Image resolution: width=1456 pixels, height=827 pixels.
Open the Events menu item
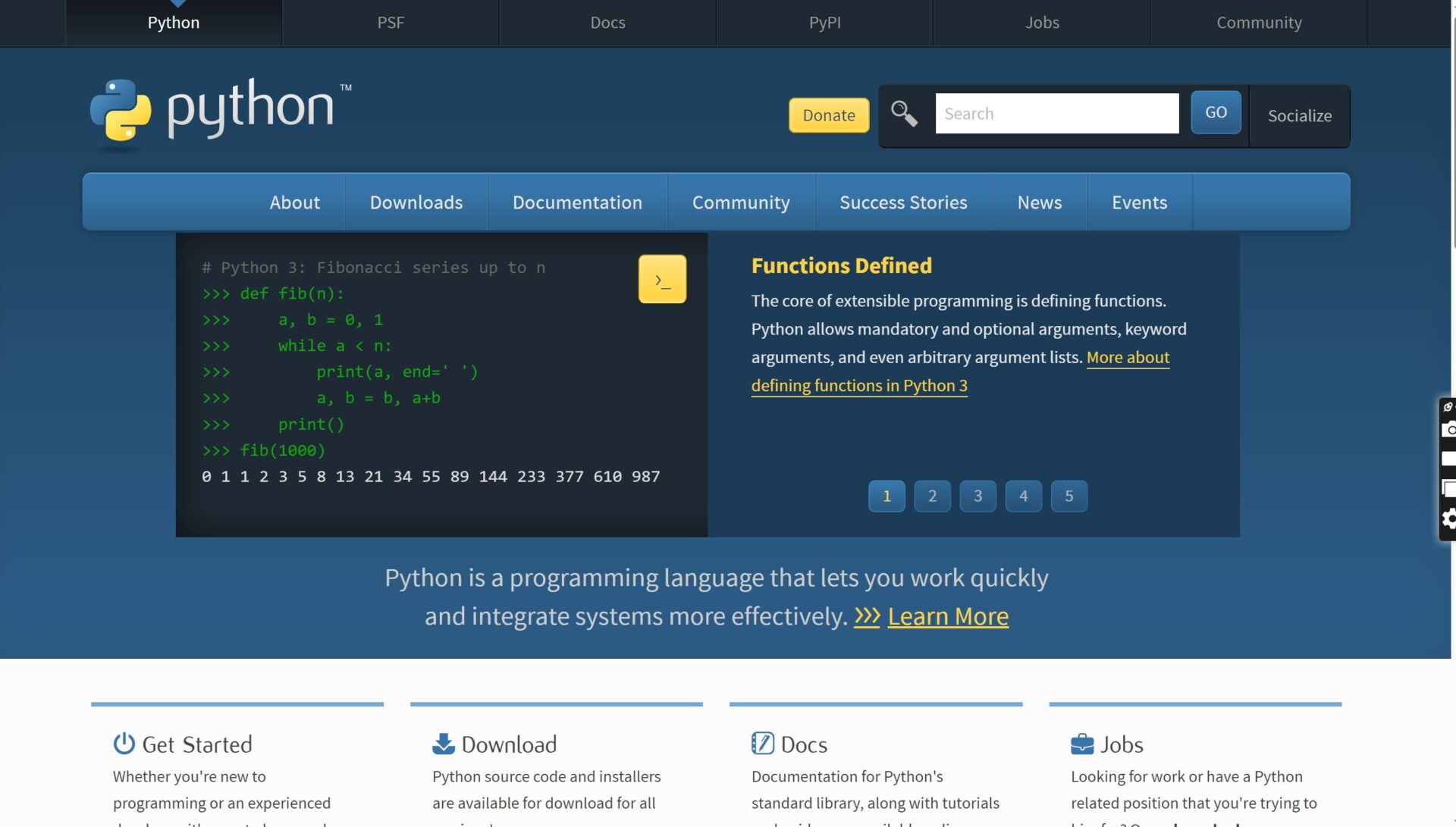pos(1139,201)
